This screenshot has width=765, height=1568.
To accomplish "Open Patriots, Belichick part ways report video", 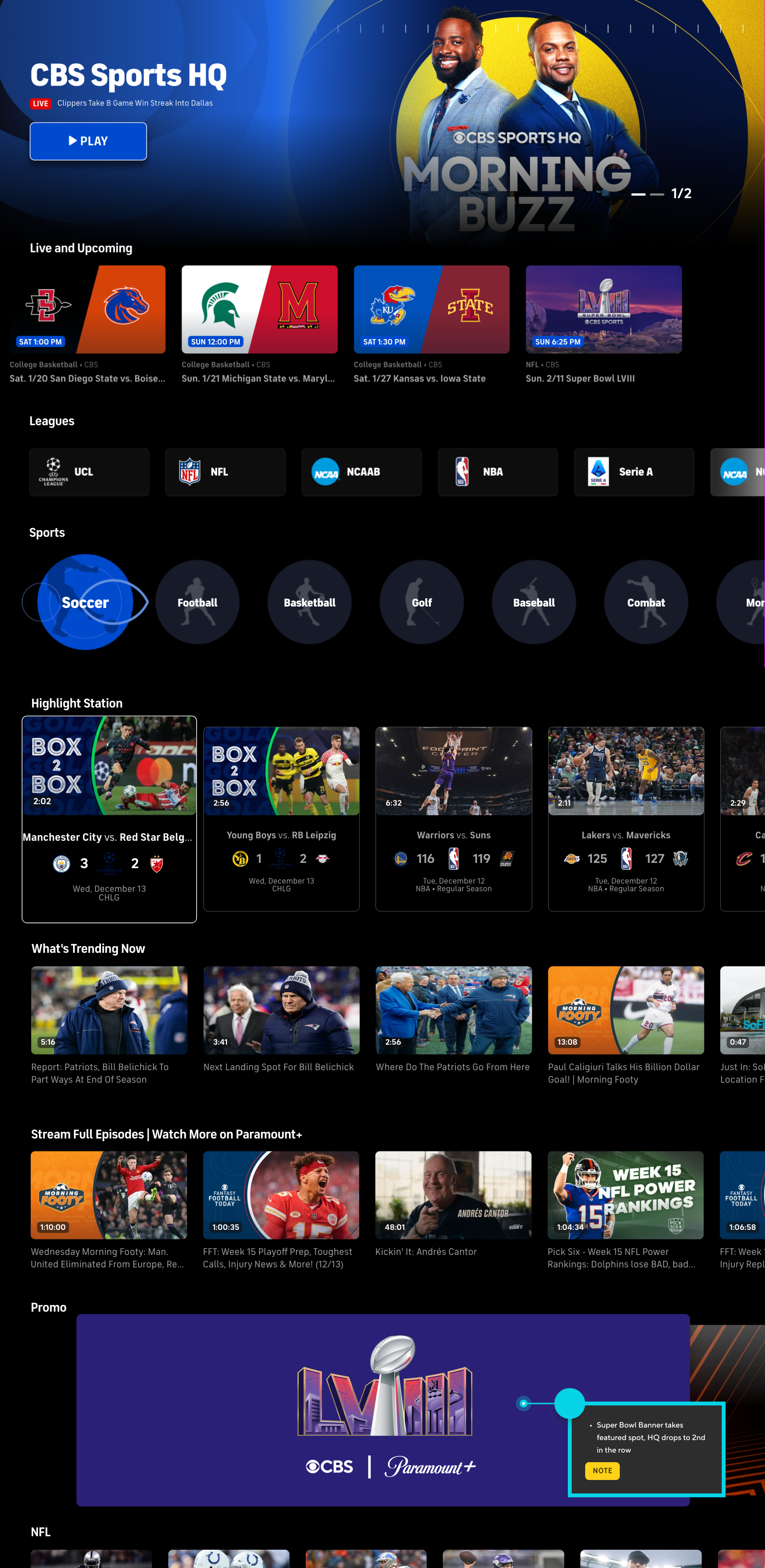I will pyautogui.click(x=110, y=1011).
